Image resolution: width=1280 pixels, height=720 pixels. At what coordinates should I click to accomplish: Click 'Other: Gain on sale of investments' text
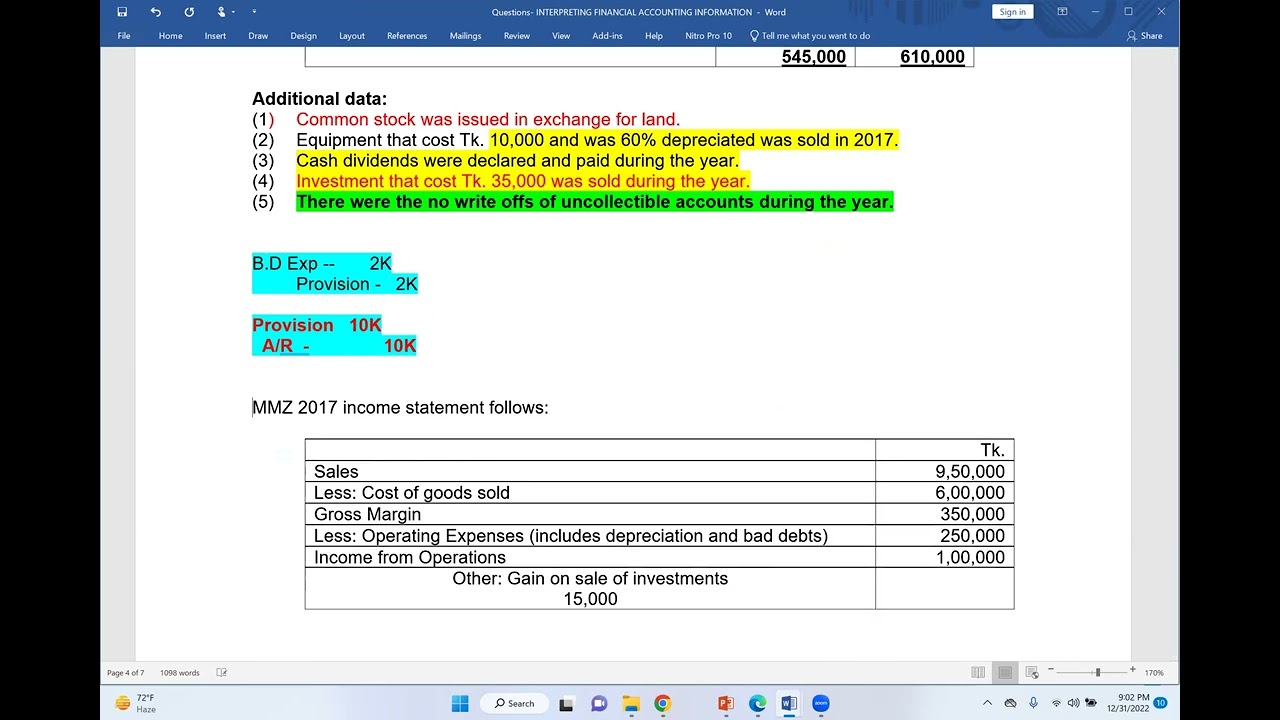[x=590, y=579]
